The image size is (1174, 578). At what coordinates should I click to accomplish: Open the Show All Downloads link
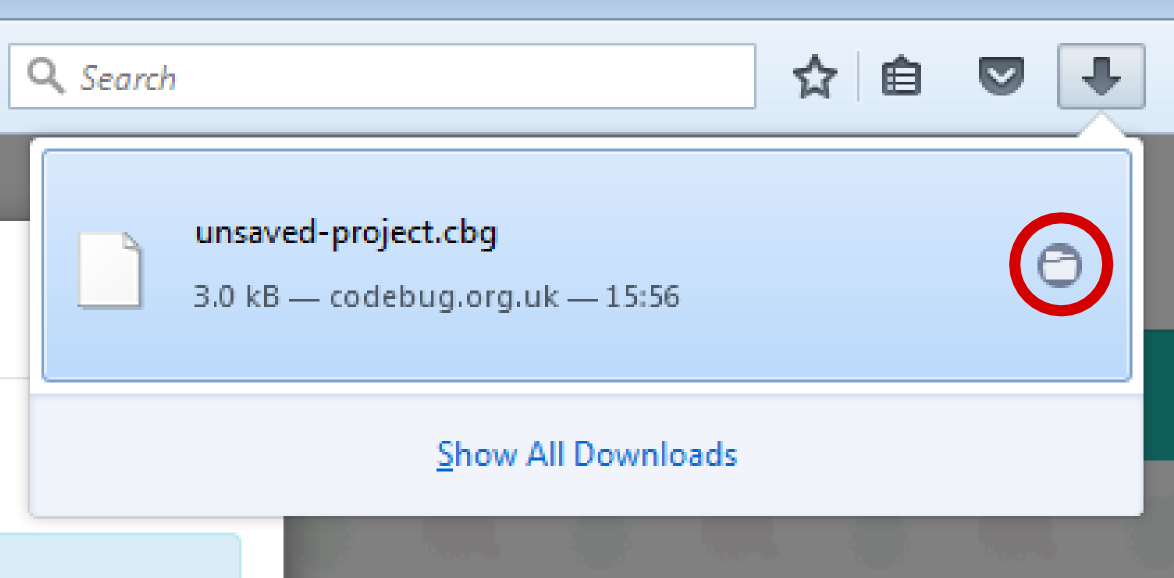click(587, 454)
